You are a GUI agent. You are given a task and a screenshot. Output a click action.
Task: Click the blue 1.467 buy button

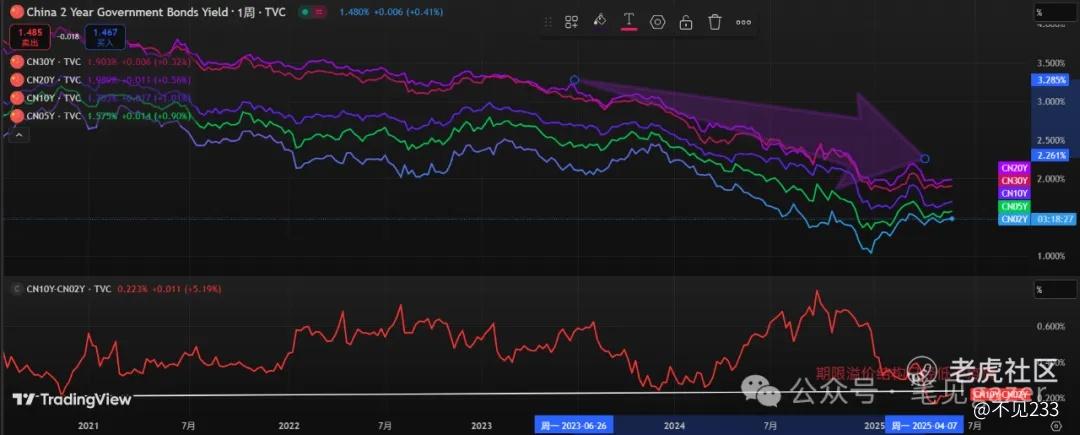[105, 37]
